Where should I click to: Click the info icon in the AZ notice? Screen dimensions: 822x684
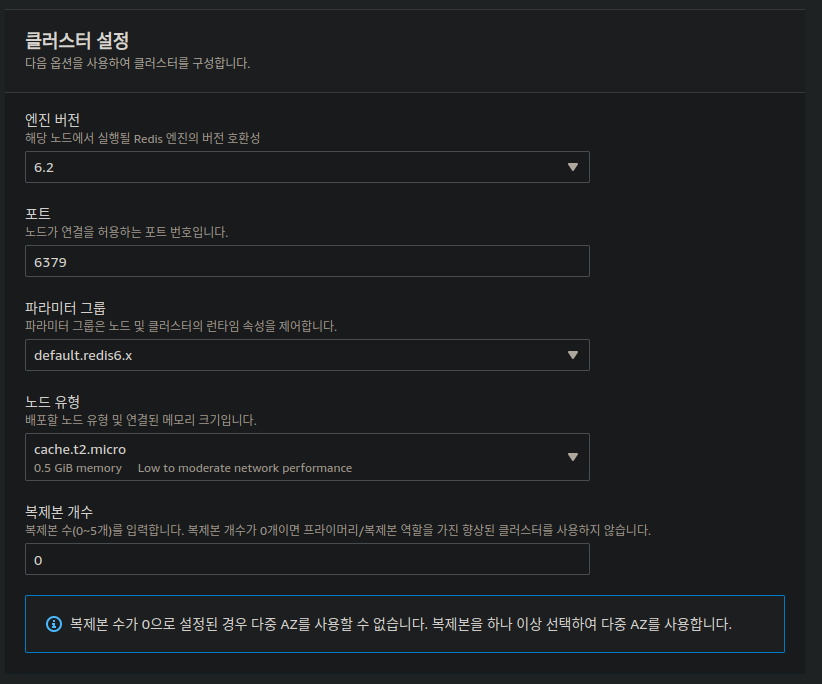pos(54,624)
